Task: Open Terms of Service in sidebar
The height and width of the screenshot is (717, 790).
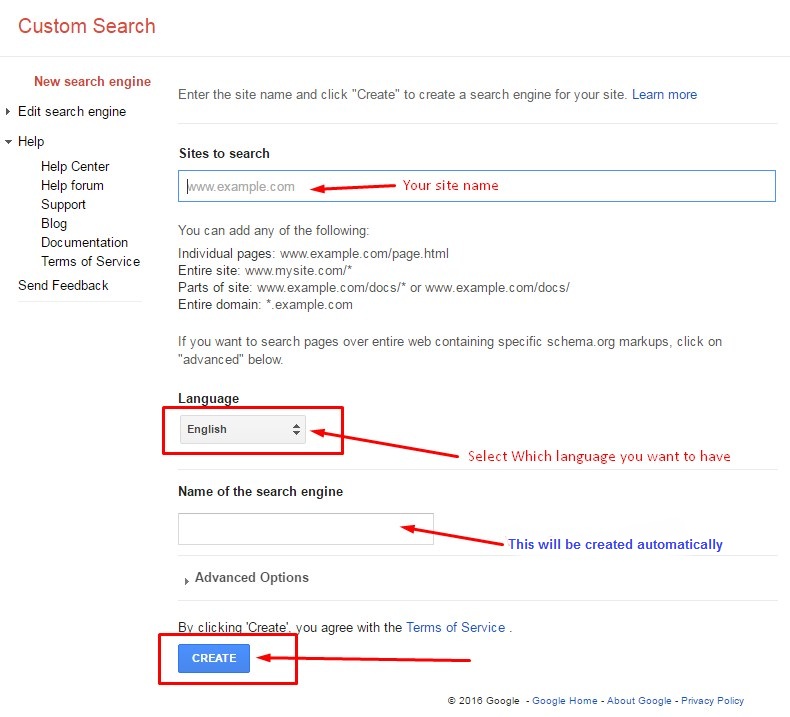Action: pyautogui.click(x=90, y=261)
